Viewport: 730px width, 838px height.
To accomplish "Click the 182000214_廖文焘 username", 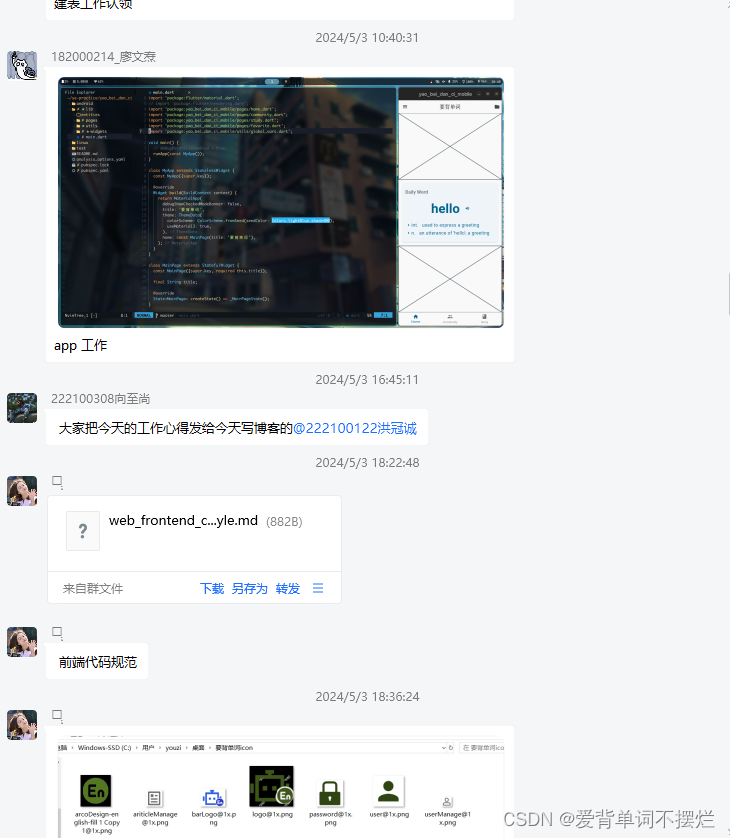I will tap(103, 57).
